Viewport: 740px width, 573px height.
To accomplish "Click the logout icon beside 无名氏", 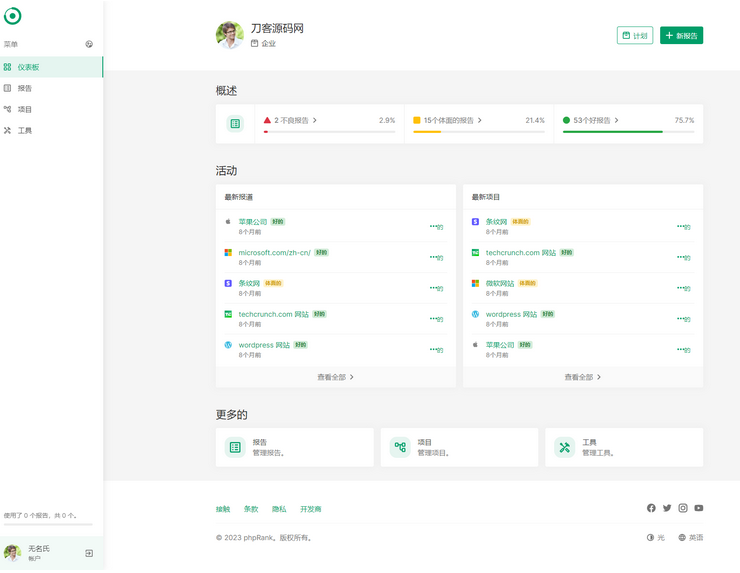I will 89,553.
